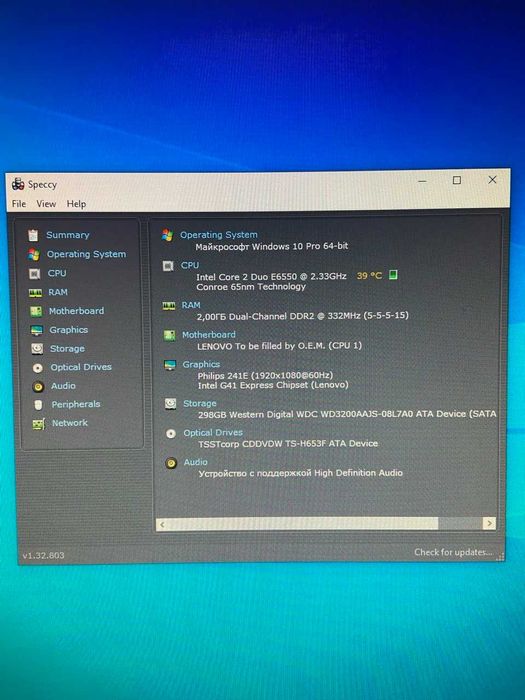This screenshot has height=700, width=525.
Task: Click the CPU heading link in summary
Action: [190, 265]
